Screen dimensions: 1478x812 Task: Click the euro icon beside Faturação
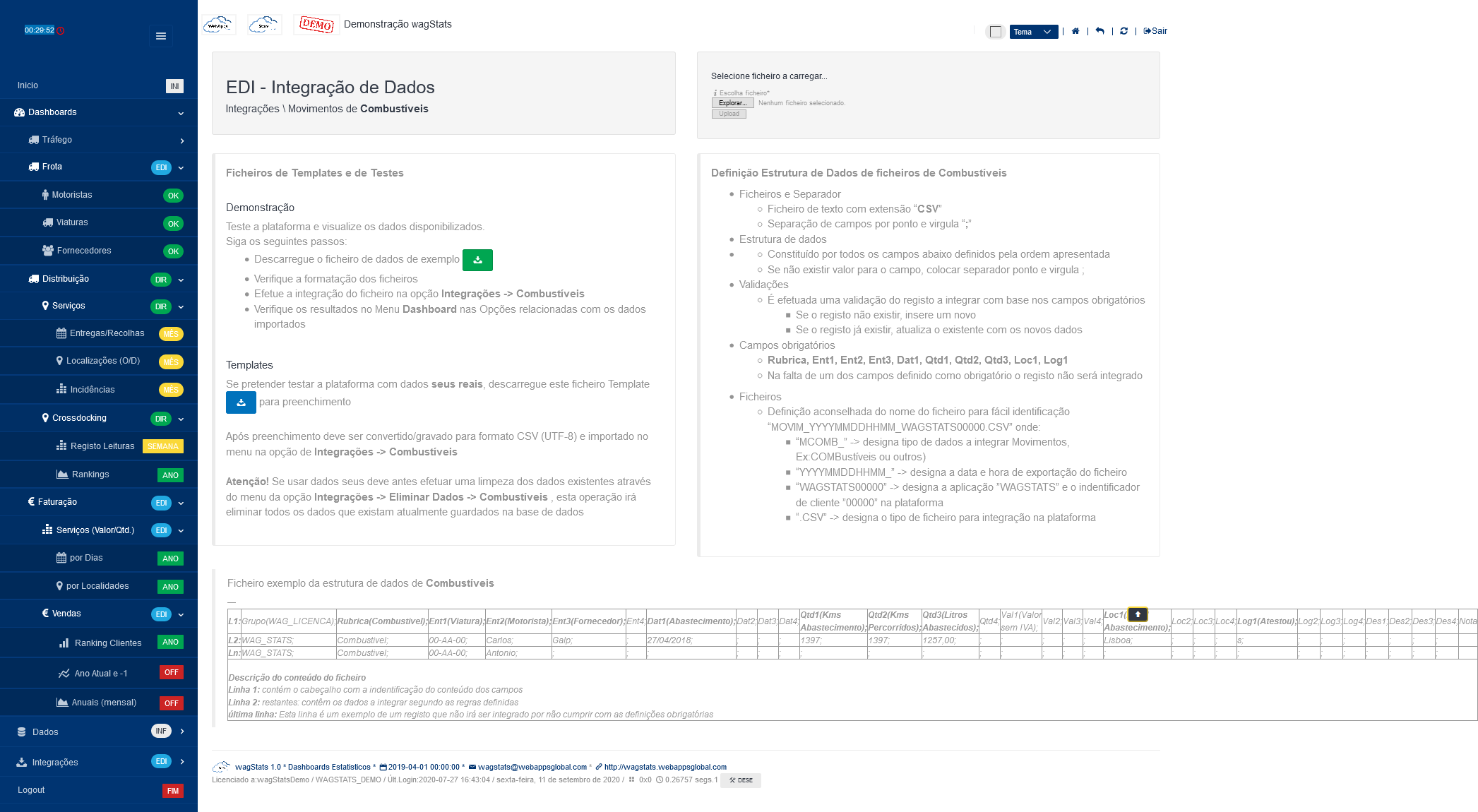point(31,501)
